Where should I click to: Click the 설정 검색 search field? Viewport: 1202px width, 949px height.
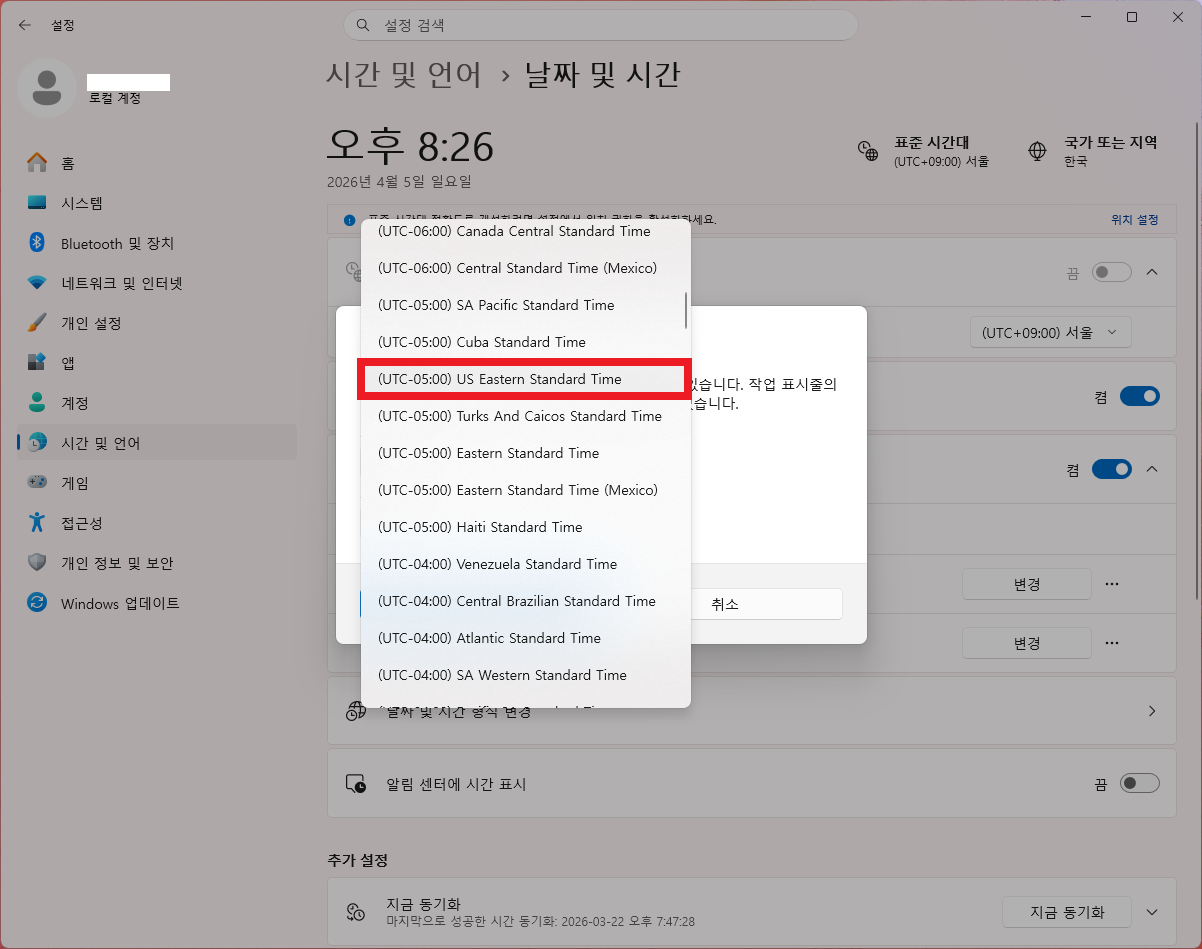point(600,25)
